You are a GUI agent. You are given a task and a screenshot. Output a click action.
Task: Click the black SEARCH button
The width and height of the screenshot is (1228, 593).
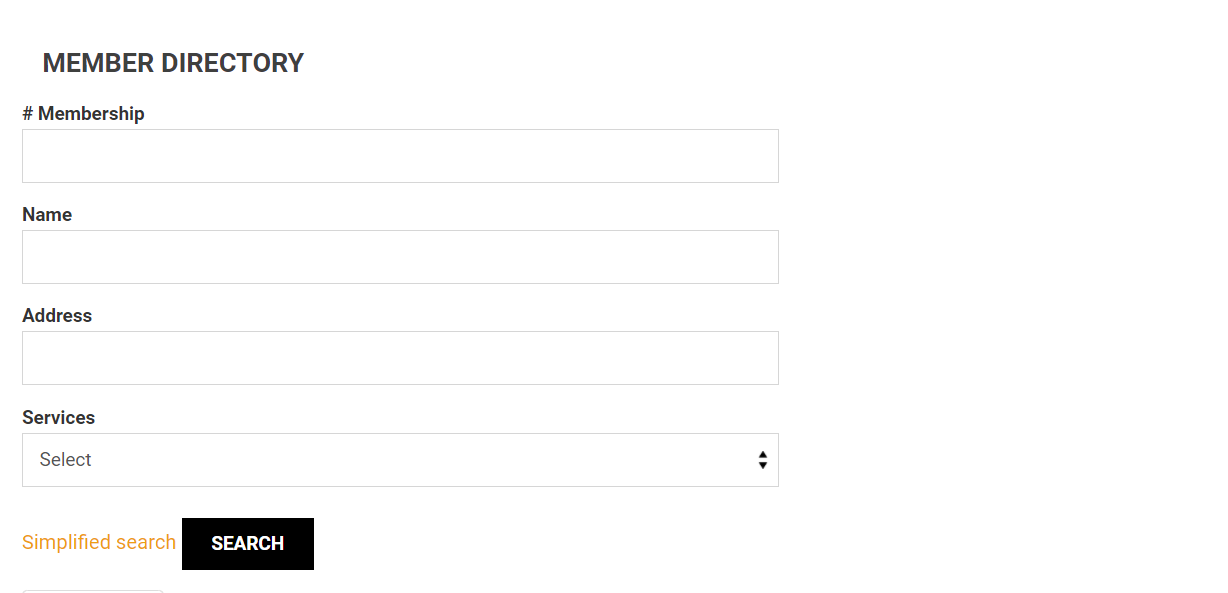point(248,544)
